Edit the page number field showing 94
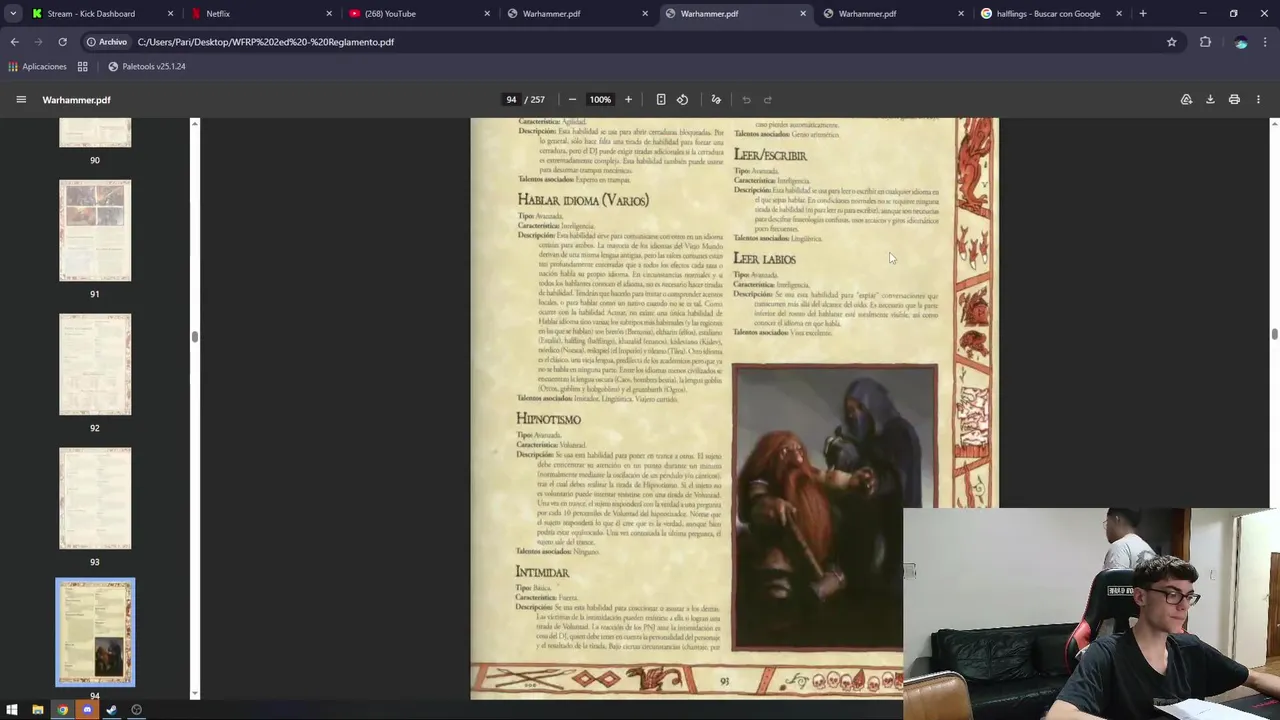The image size is (1280, 720). 511,99
